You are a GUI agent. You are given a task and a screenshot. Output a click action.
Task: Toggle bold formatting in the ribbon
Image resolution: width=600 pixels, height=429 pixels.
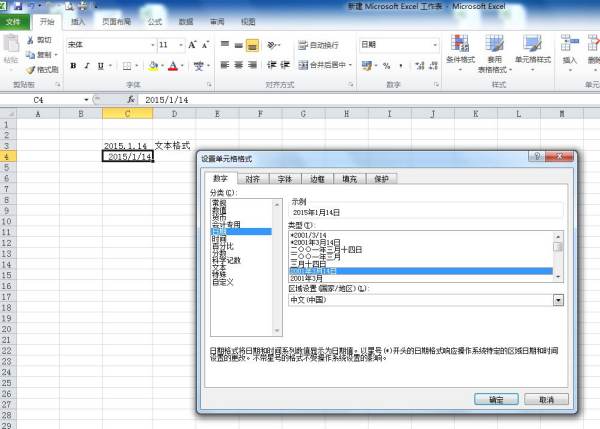[73, 66]
